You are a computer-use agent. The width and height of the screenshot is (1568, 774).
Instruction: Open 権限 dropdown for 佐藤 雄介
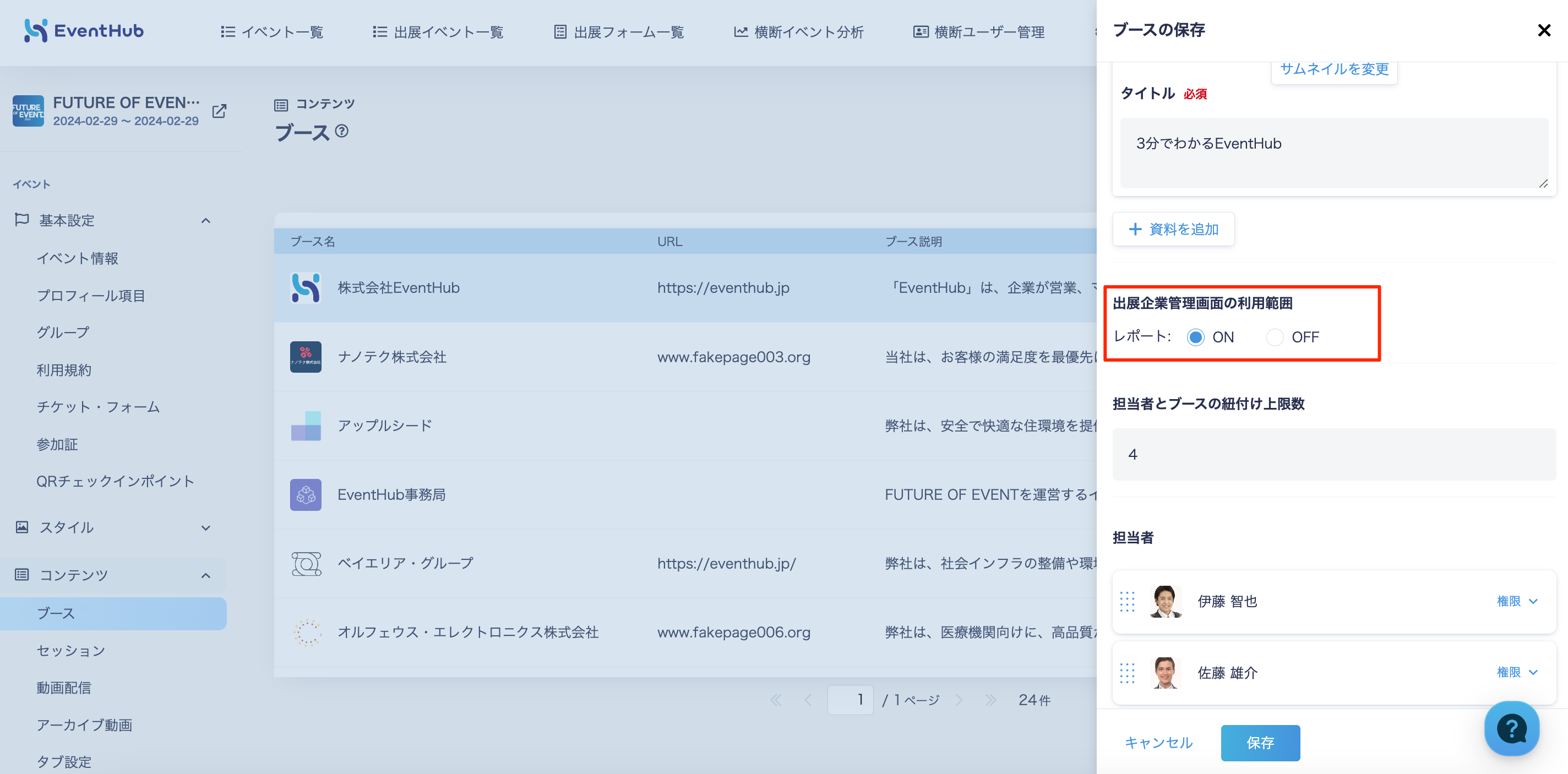pos(1517,672)
